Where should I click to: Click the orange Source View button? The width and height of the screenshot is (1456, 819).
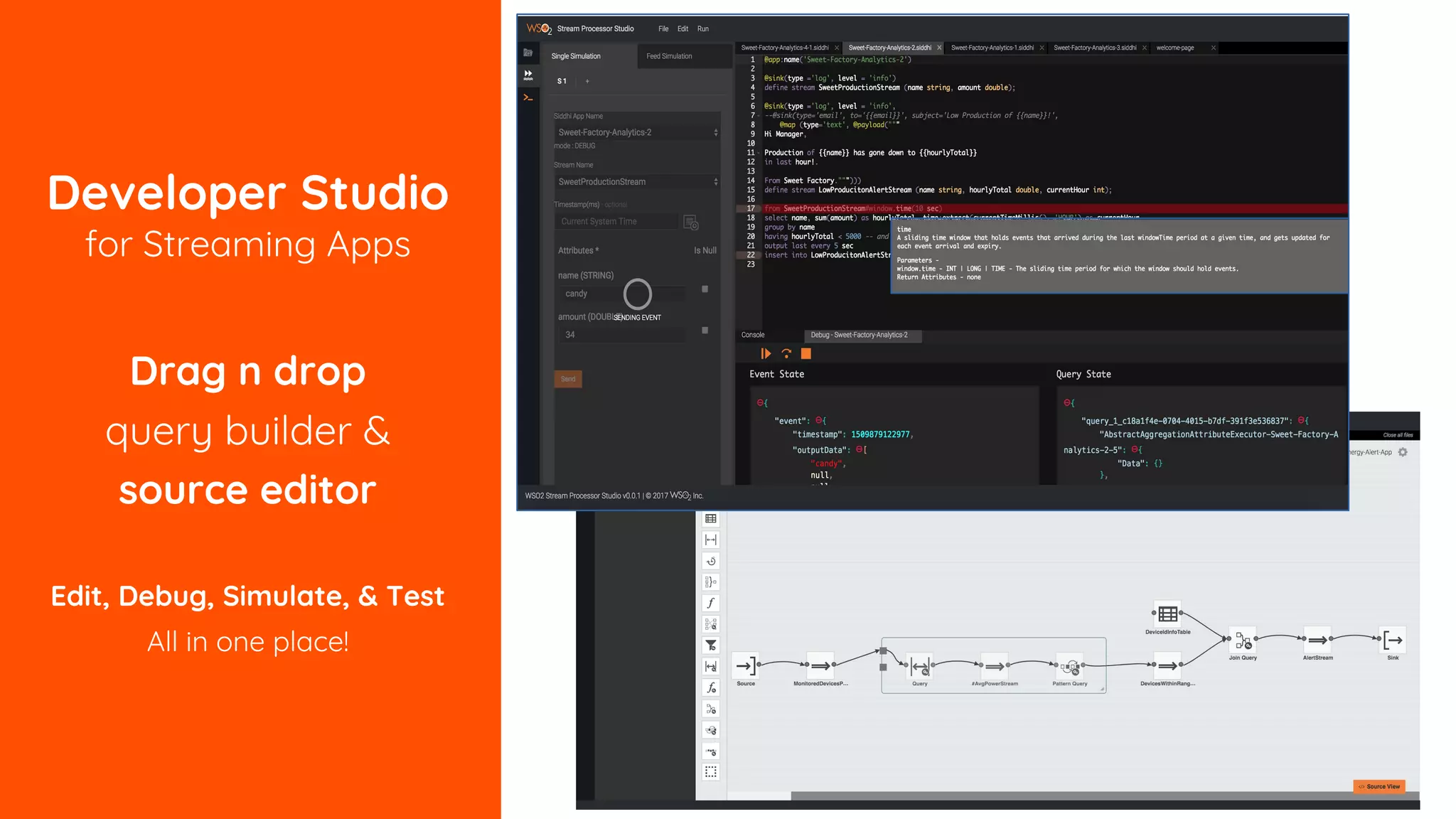point(1379,786)
